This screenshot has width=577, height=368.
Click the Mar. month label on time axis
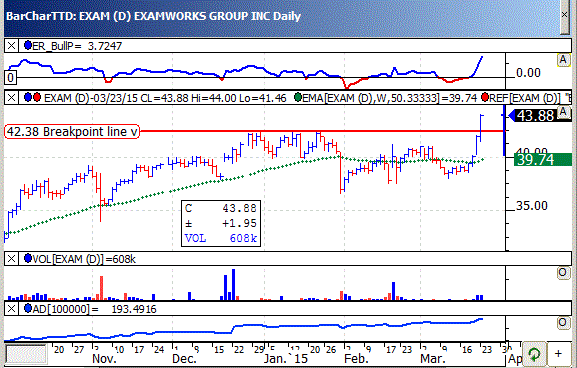coord(433,358)
